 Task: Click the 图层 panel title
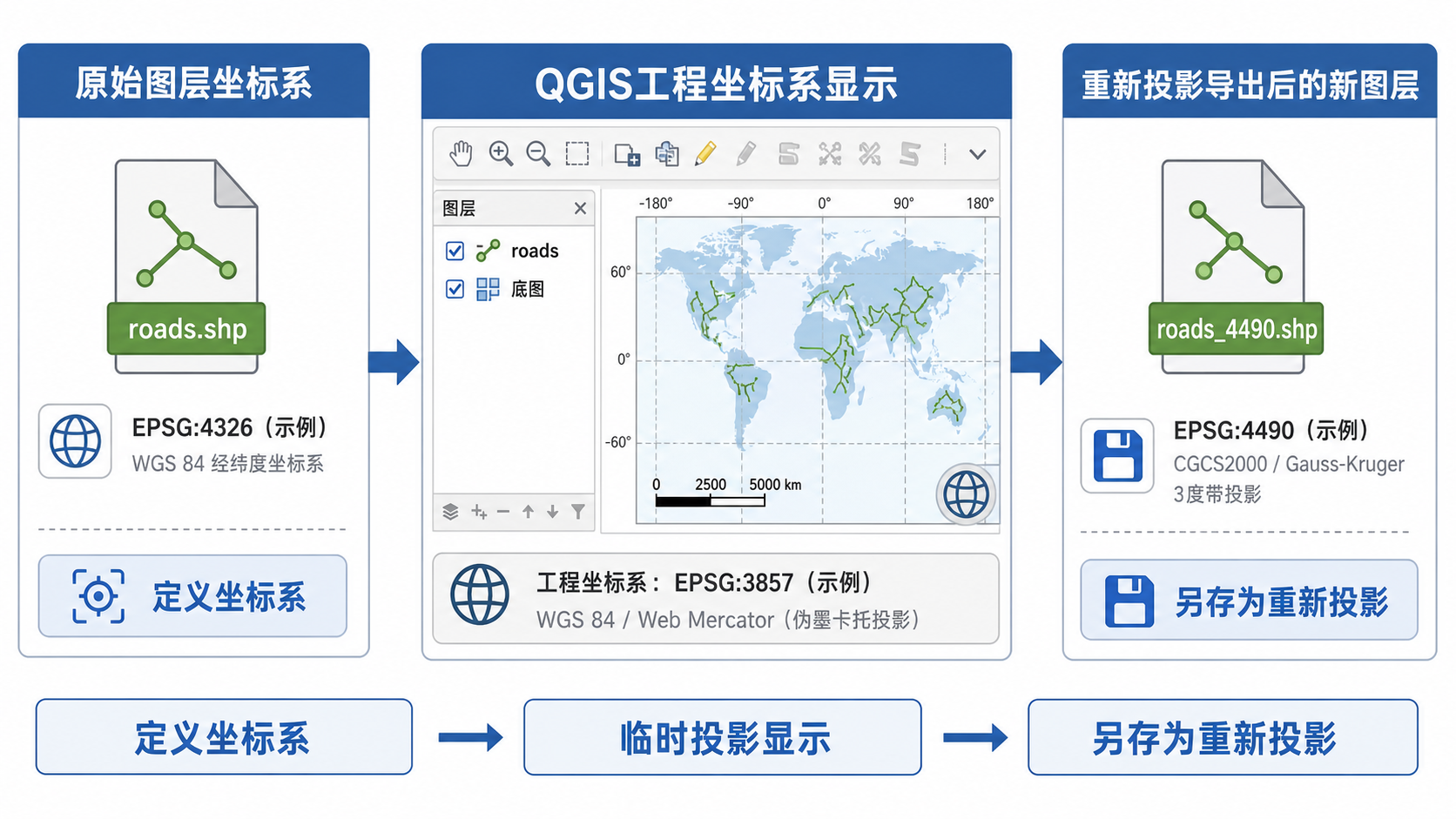[459, 208]
